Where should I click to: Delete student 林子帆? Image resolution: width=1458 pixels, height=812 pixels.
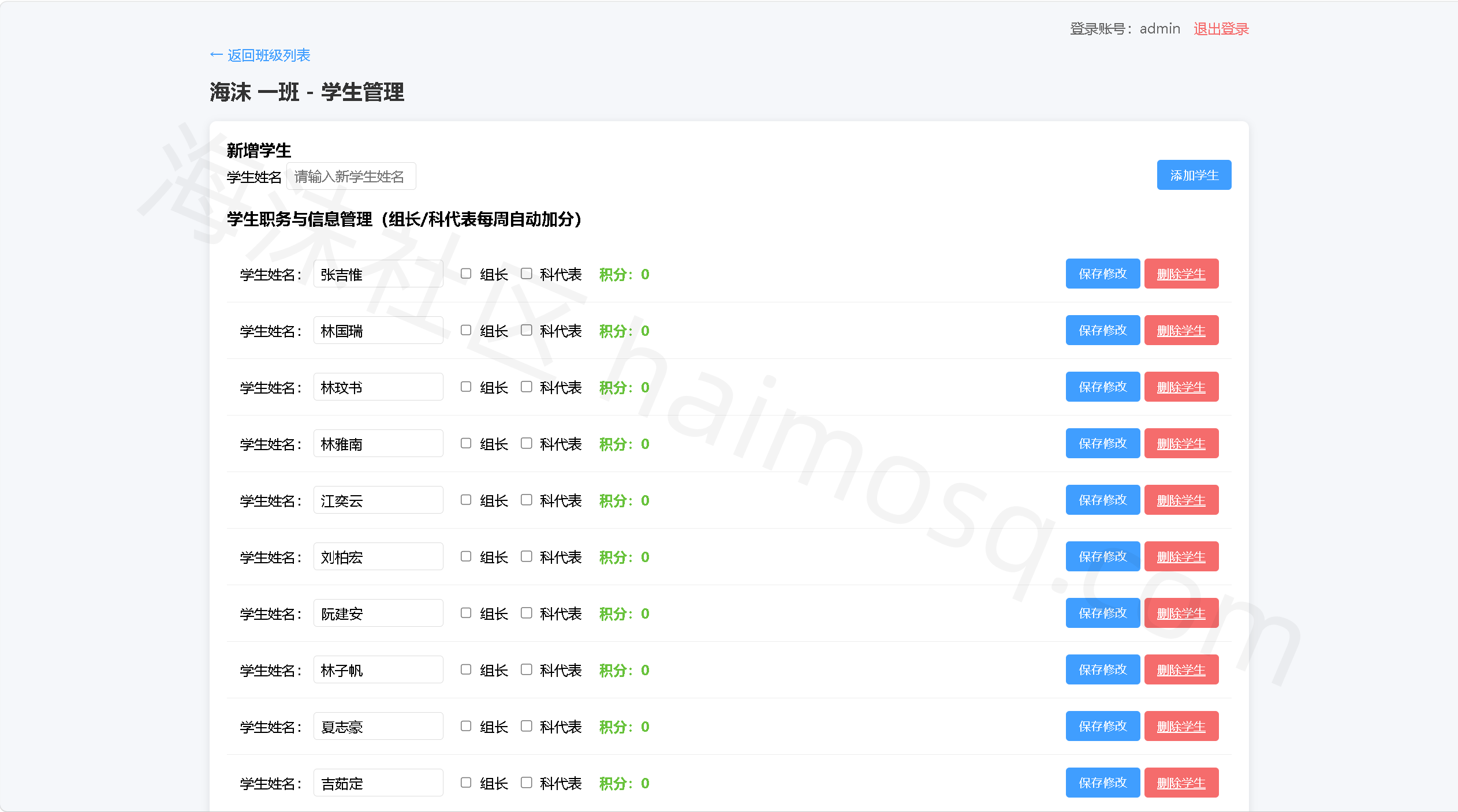click(x=1181, y=669)
